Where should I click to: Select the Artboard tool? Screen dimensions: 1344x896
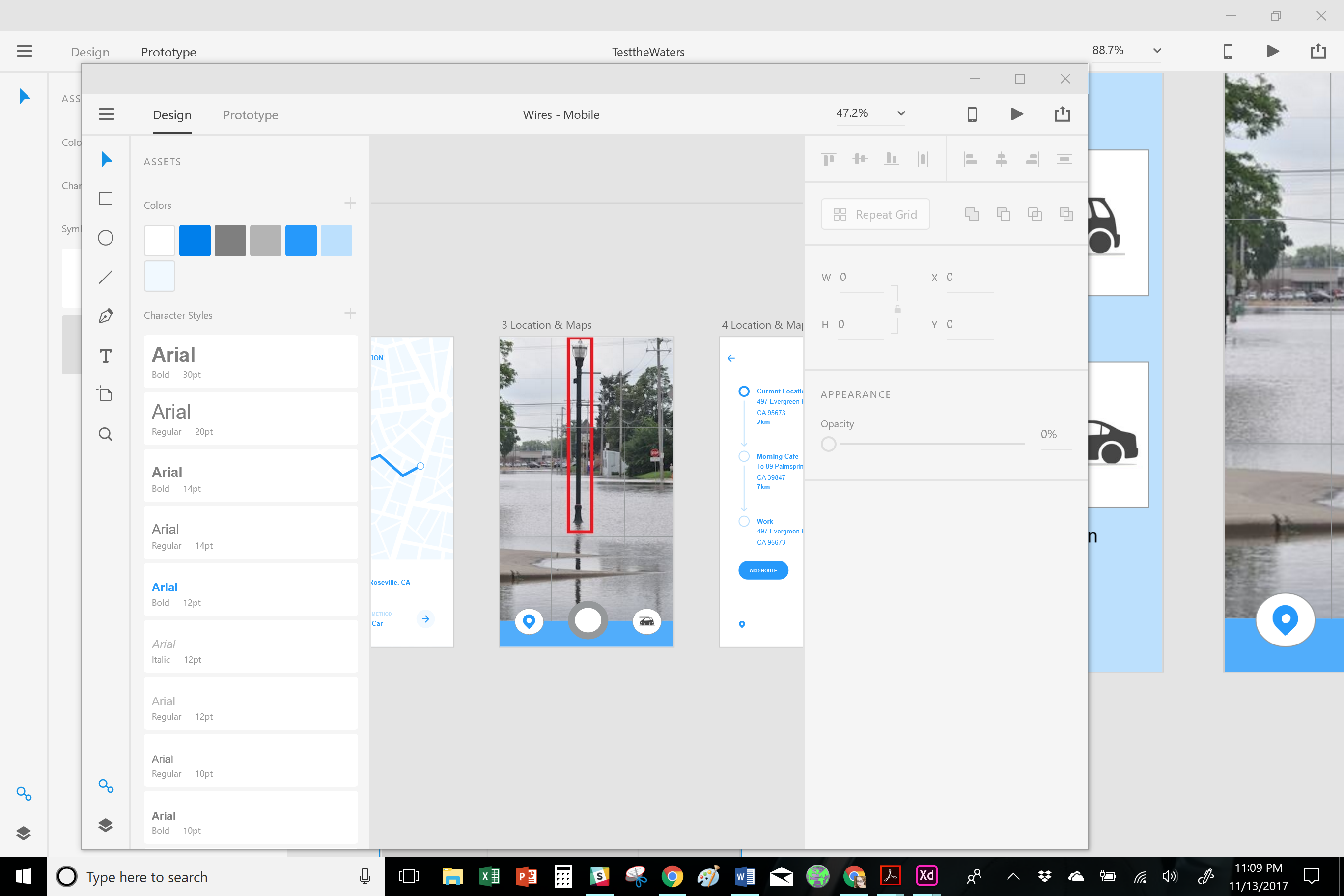pyautogui.click(x=106, y=394)
